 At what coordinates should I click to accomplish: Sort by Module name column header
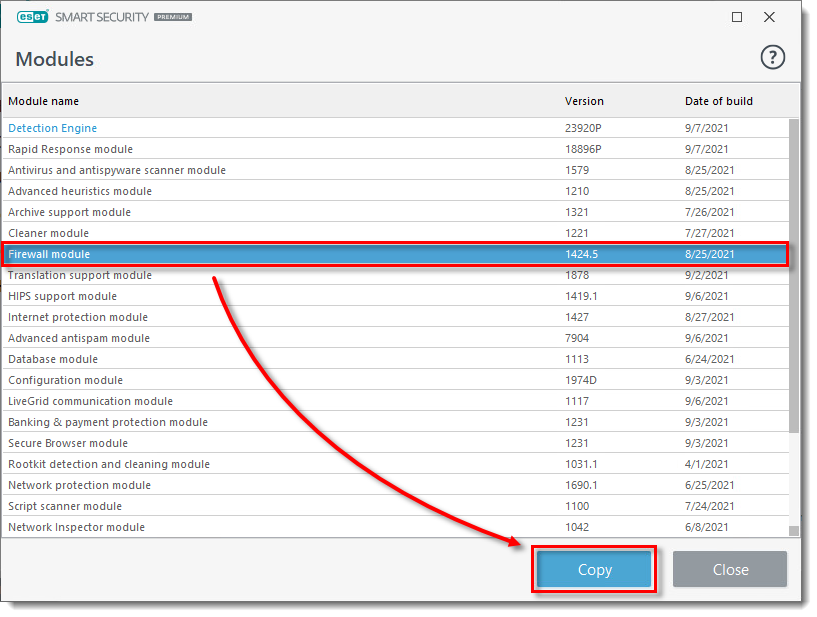coord(44,101)
